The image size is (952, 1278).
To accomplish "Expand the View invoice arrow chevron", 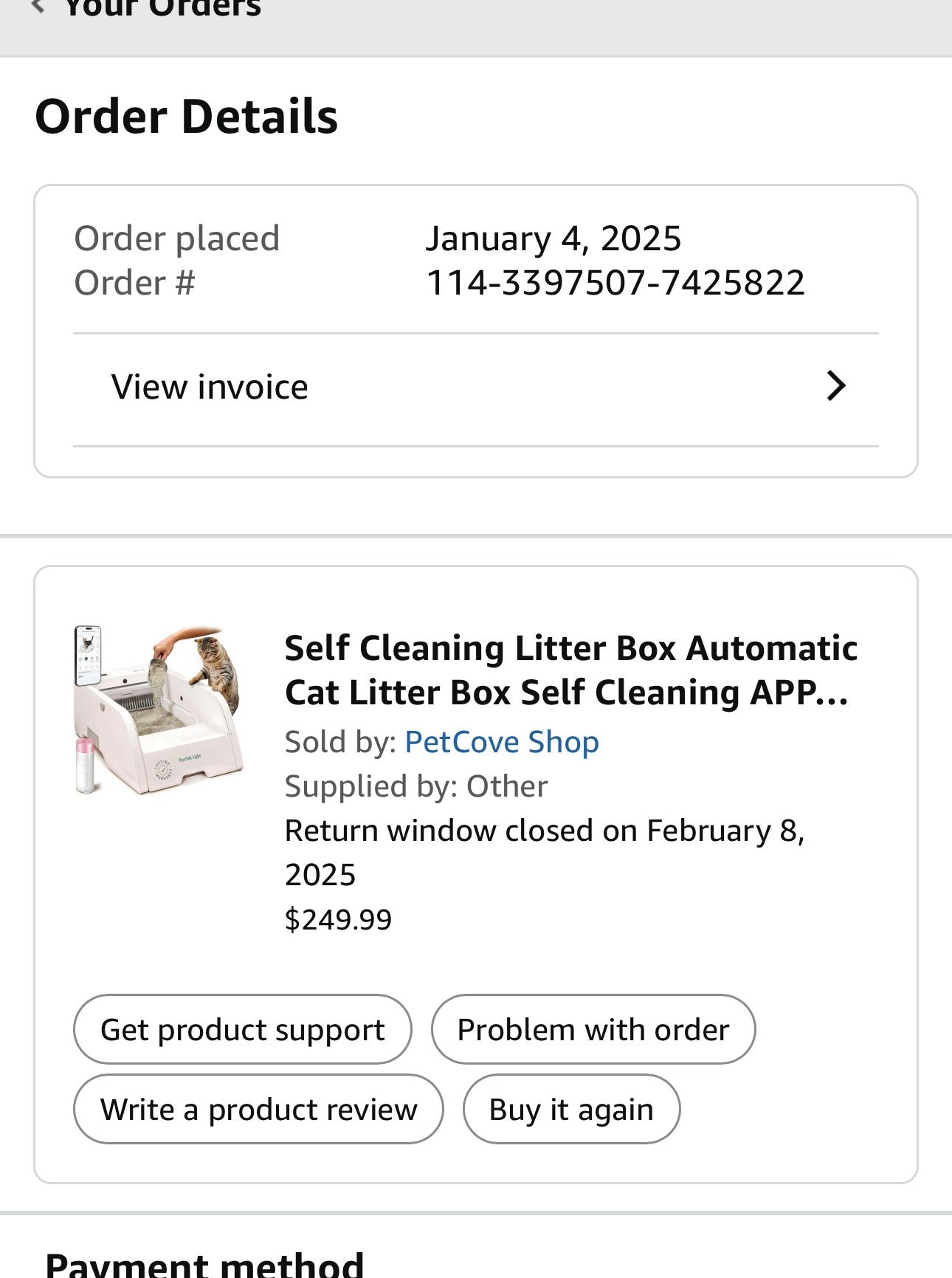I will pos(835,386).
